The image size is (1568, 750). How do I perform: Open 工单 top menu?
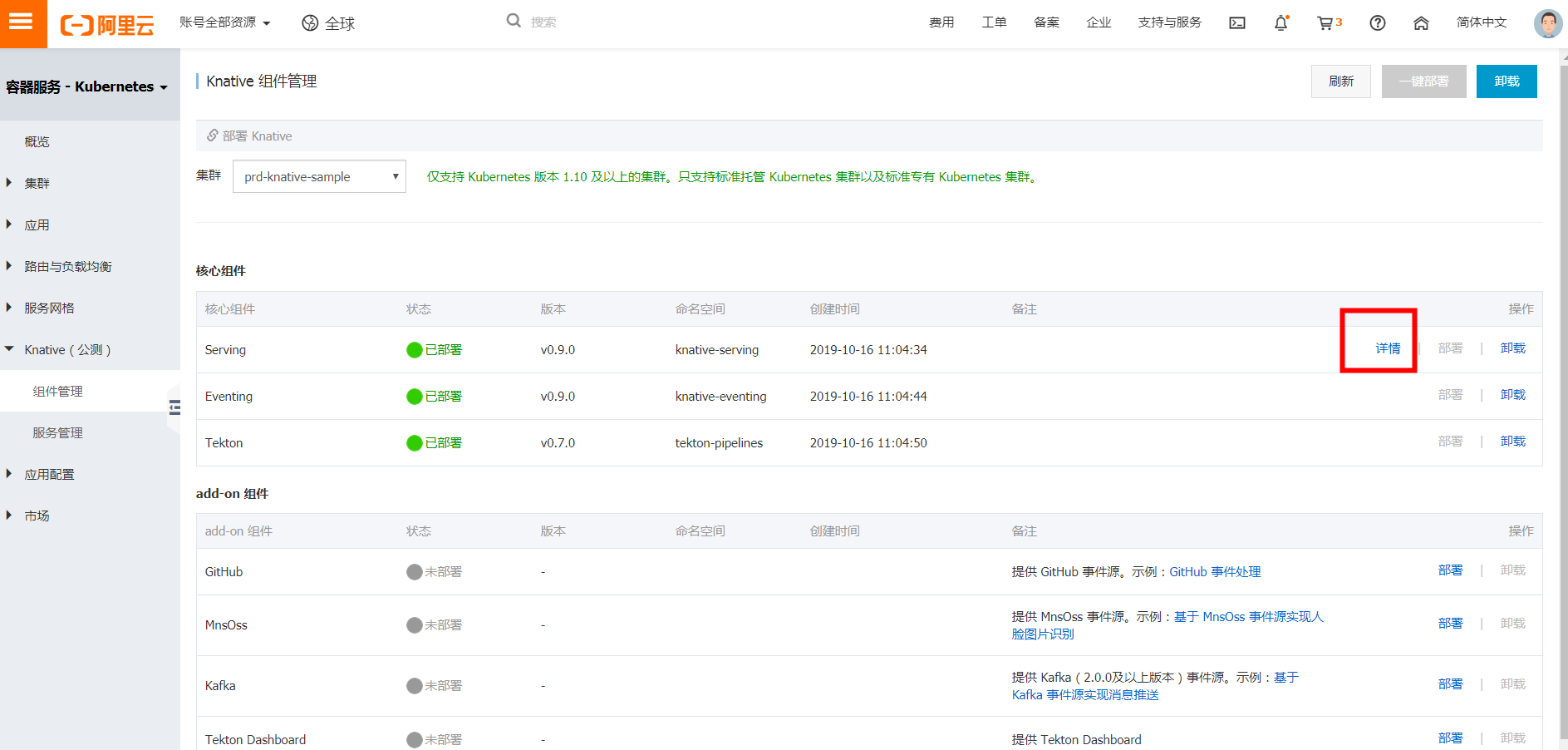pyautogui.click(x=994, y=22)
